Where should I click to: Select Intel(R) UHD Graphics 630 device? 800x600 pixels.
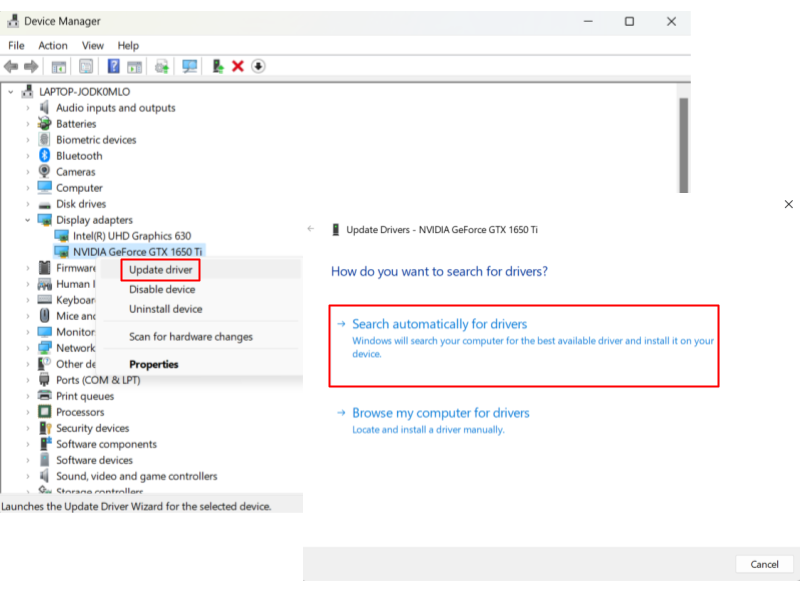[x=132, y=236]
